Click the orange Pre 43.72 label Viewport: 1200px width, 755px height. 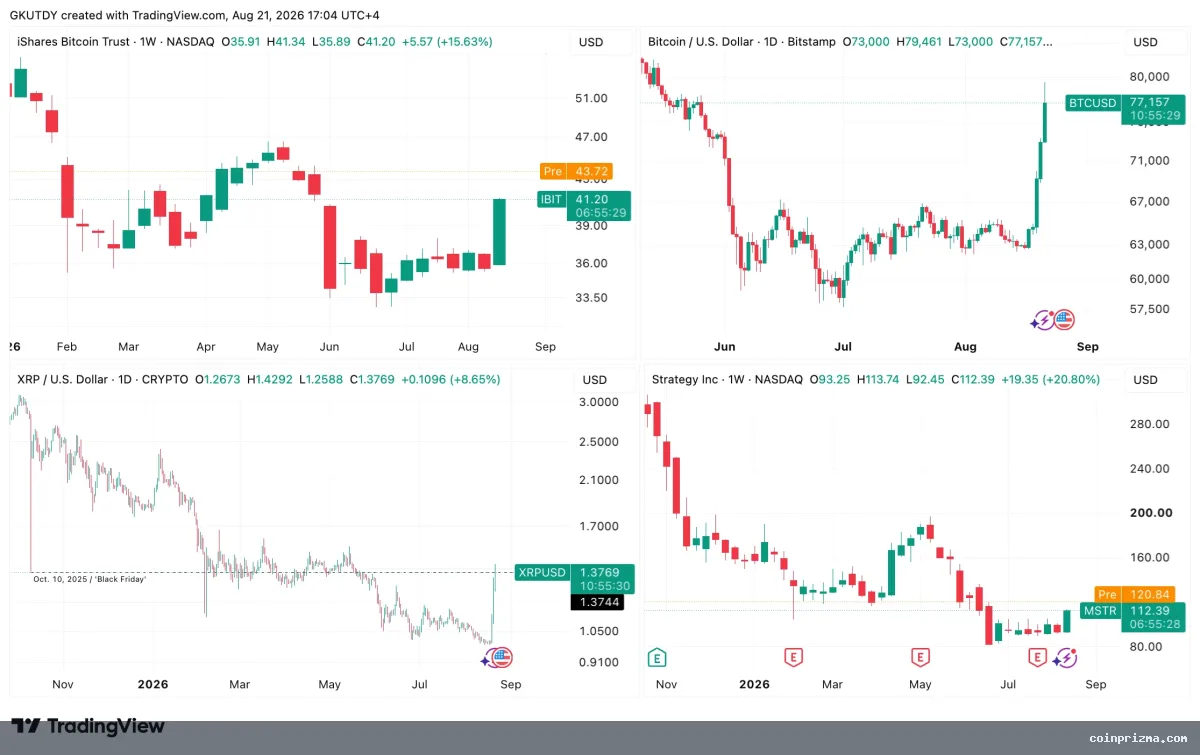point(575,171)
